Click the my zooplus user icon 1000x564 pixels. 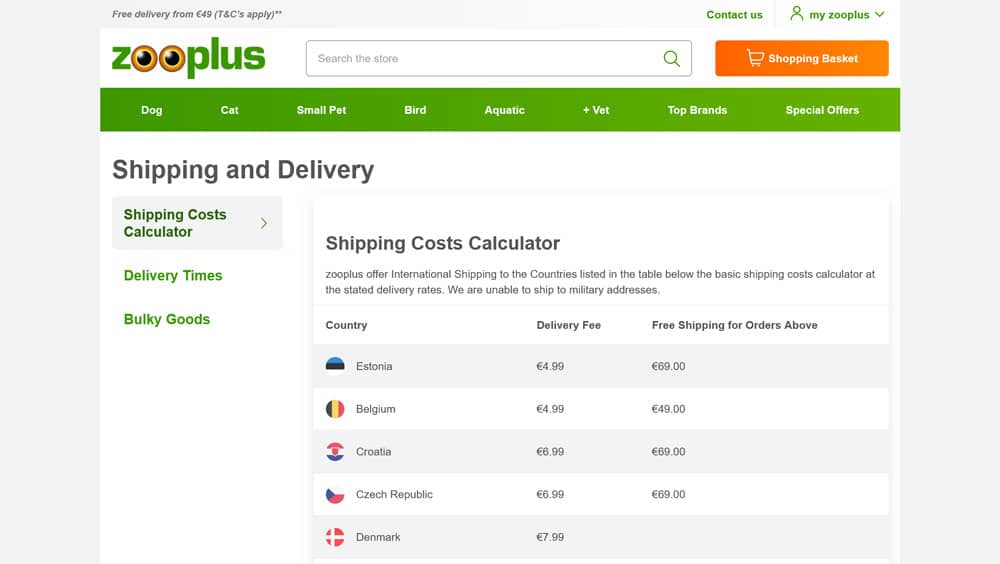(797, 14)
